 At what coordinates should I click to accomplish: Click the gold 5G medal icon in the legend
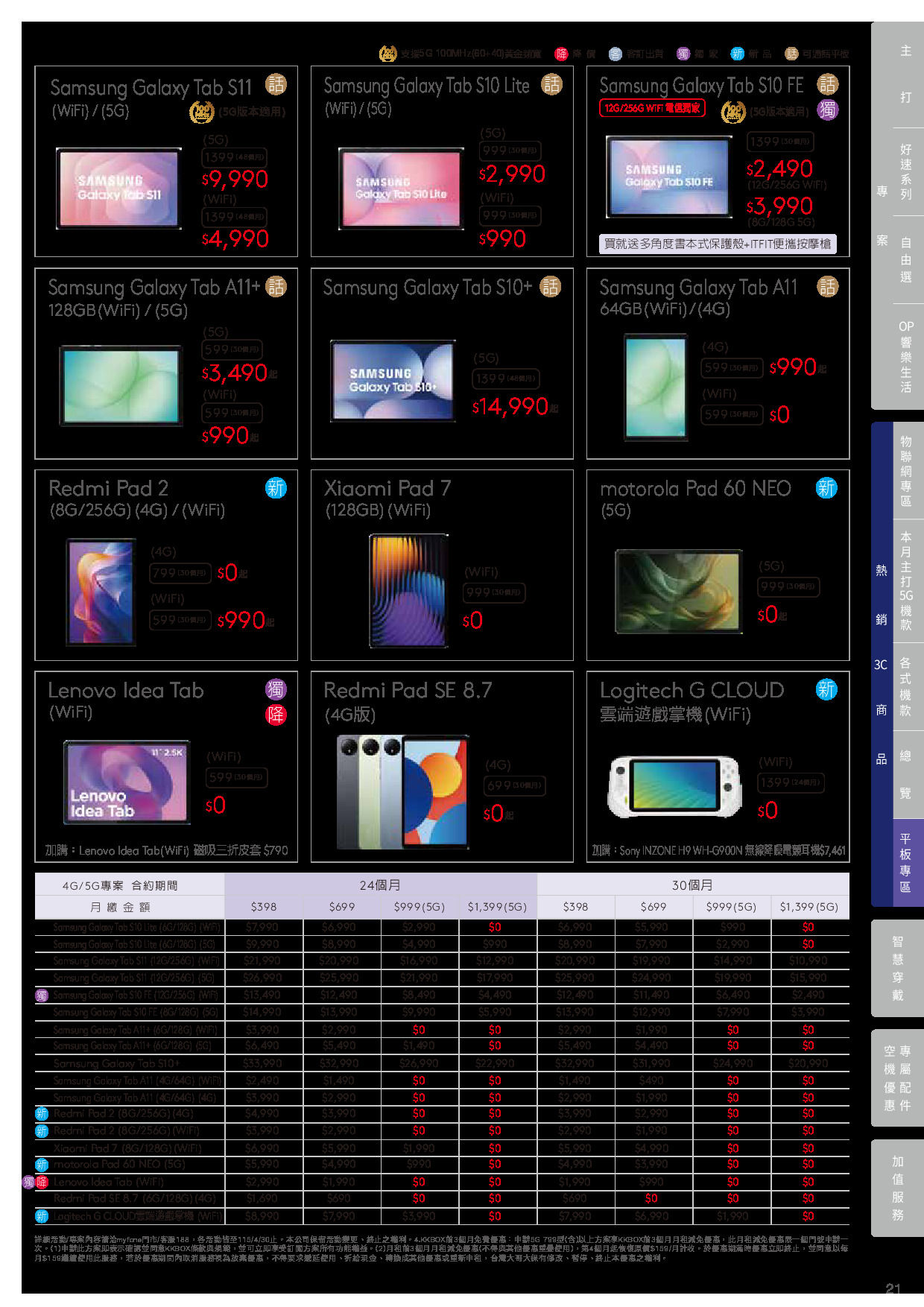pos(387,54)
